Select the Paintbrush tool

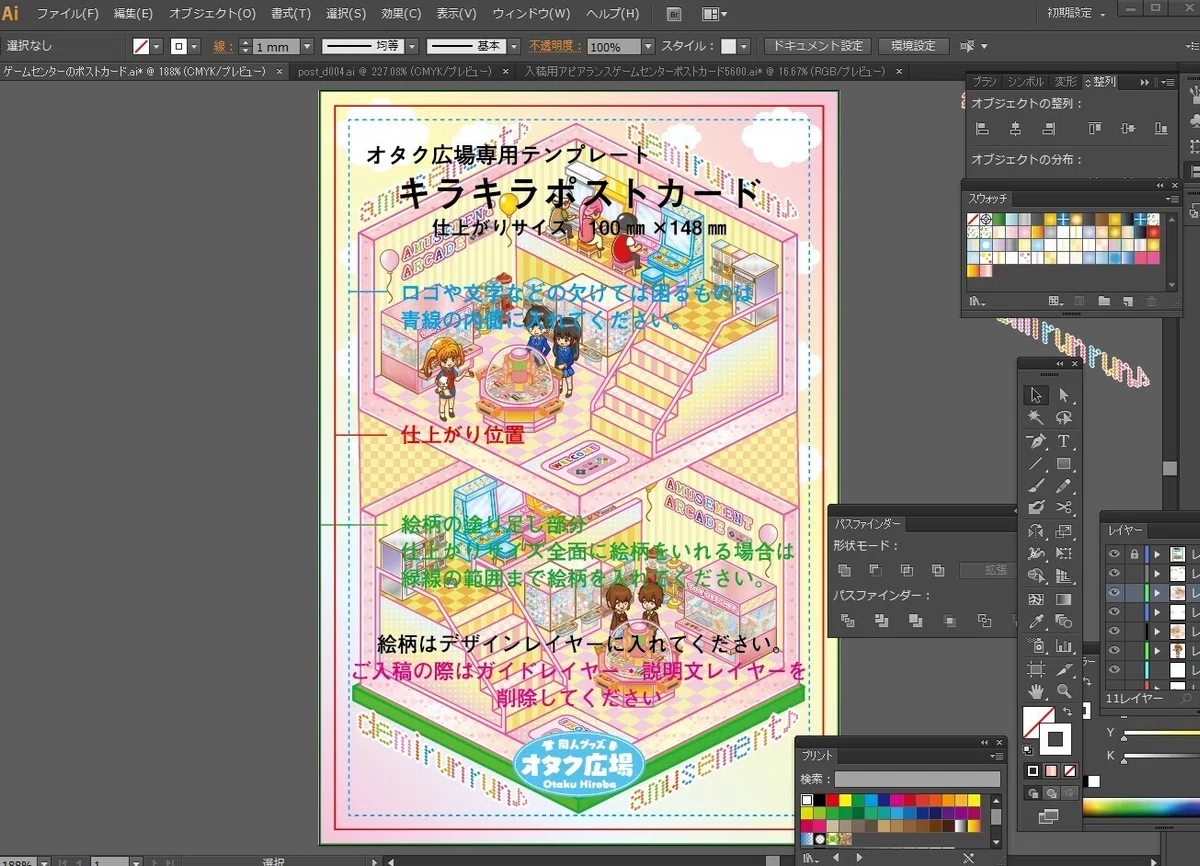point(1036,486)
